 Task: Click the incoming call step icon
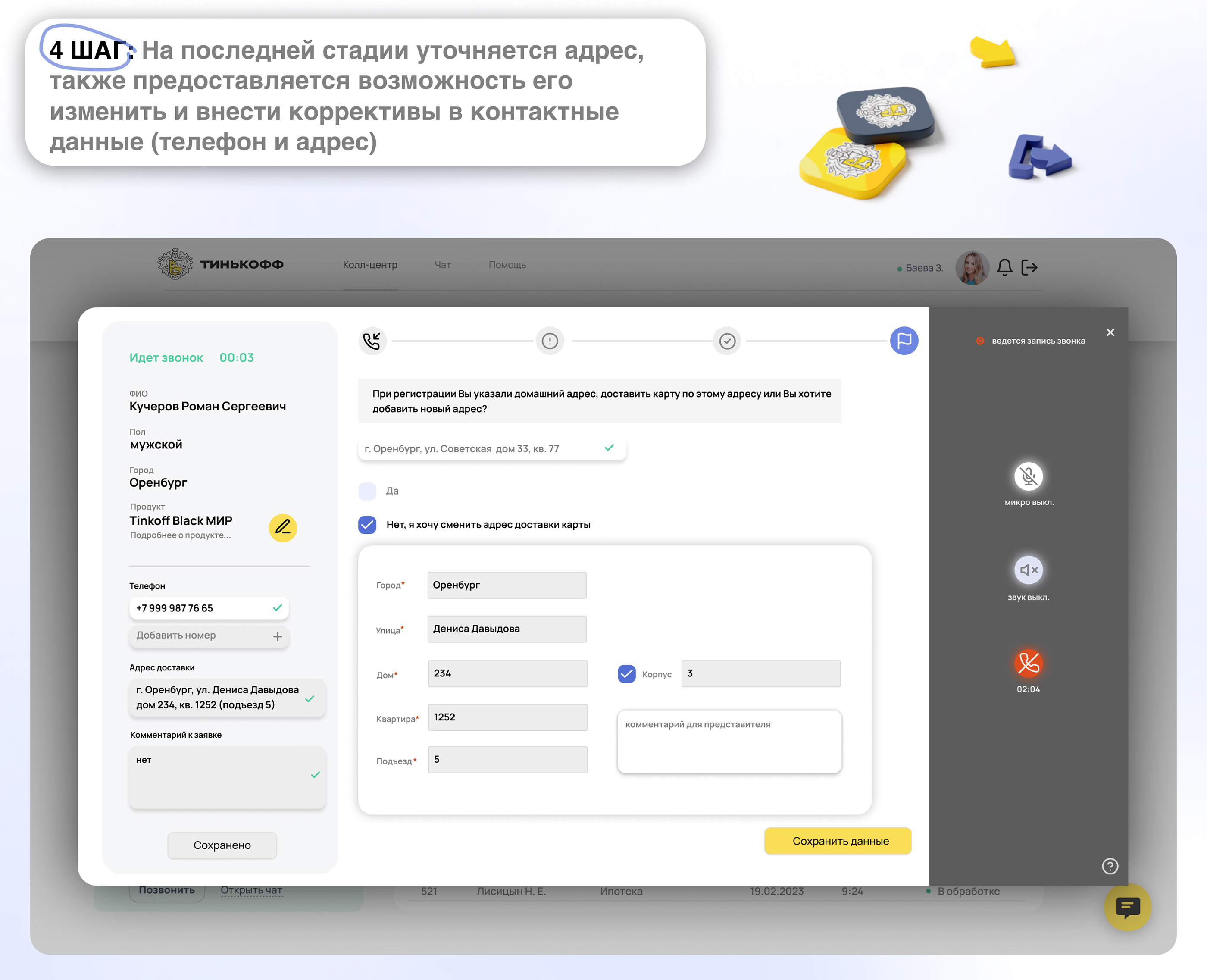point(372,341)
